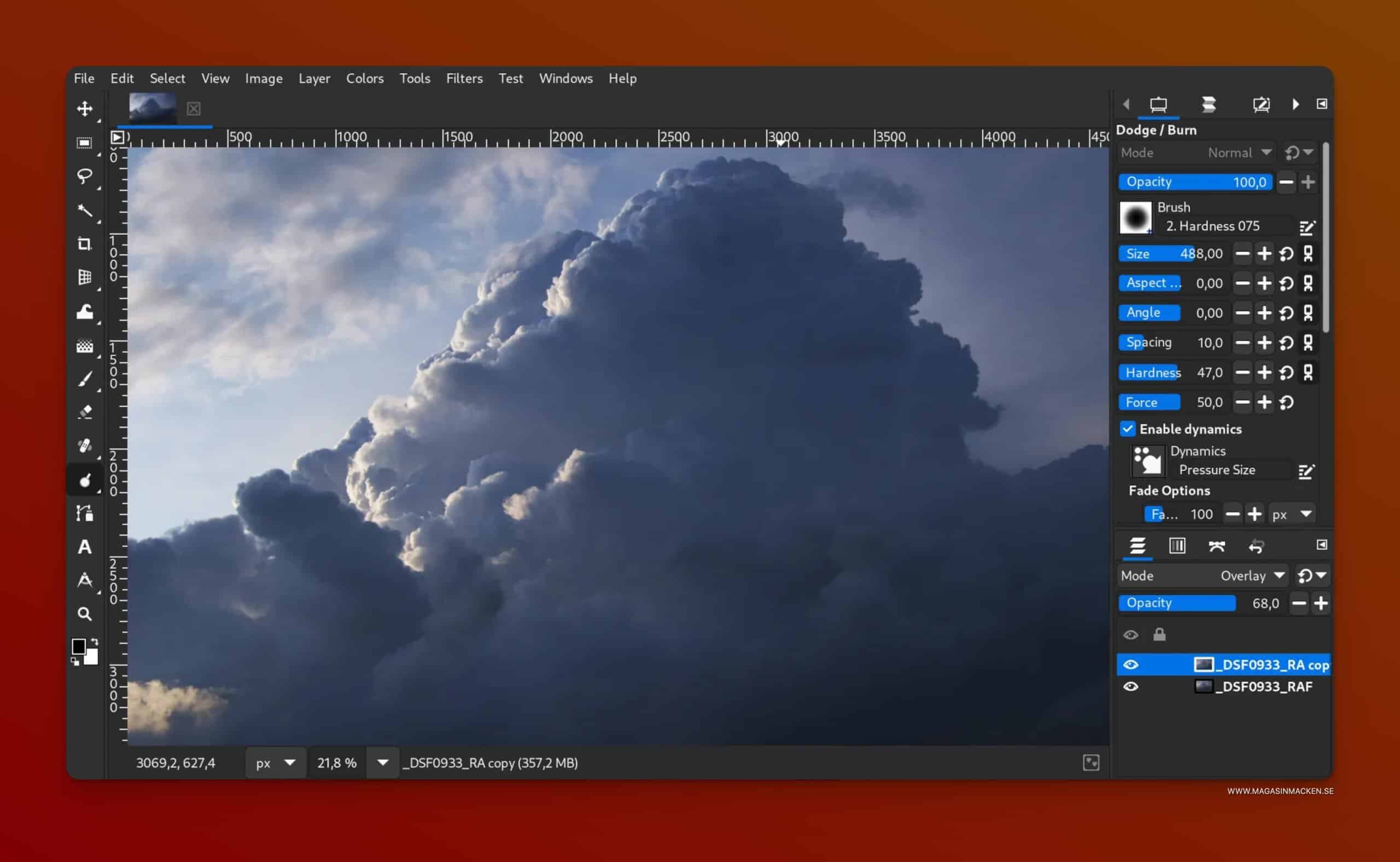Click the brush preview thumbnail
1400x862 pixels.
(1135, 217)
